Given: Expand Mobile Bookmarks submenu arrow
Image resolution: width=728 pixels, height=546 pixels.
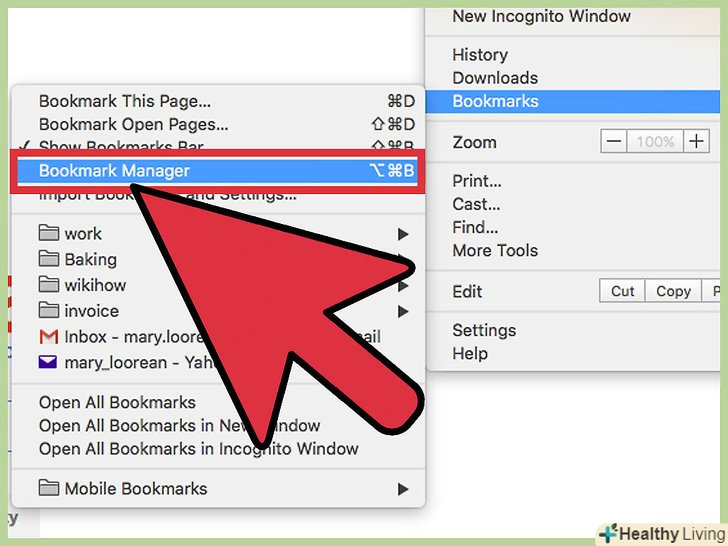Looking at the screenshot, I should 403,489.
